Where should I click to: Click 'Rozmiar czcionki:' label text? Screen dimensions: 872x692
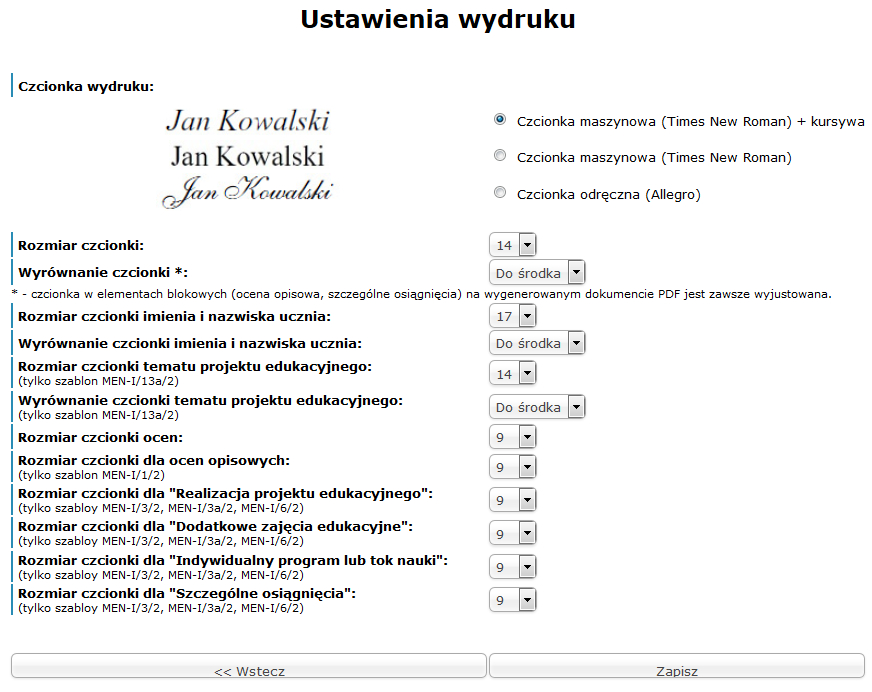pyautogui.click(x=81, y=245)
